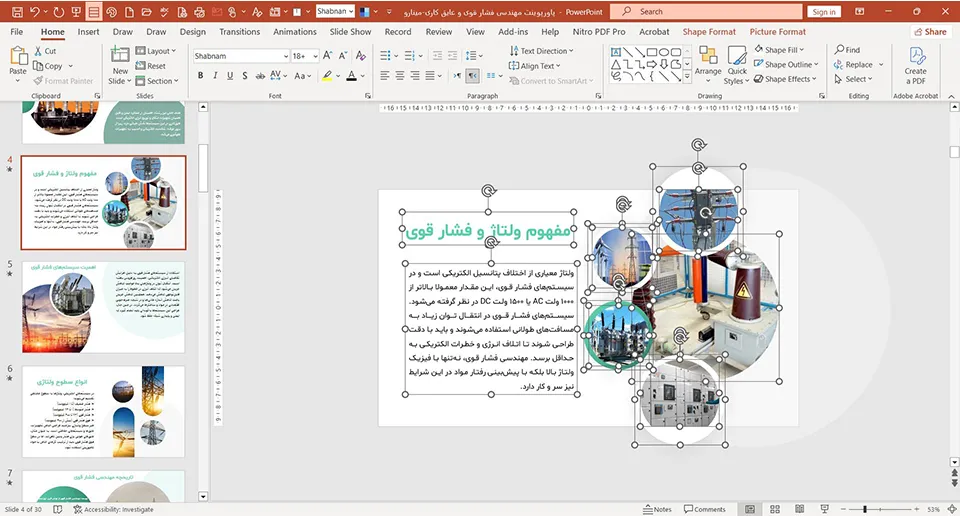Apply the font color swatch
Viewport: 960px width, 516px height.
[x=351, y=76]
